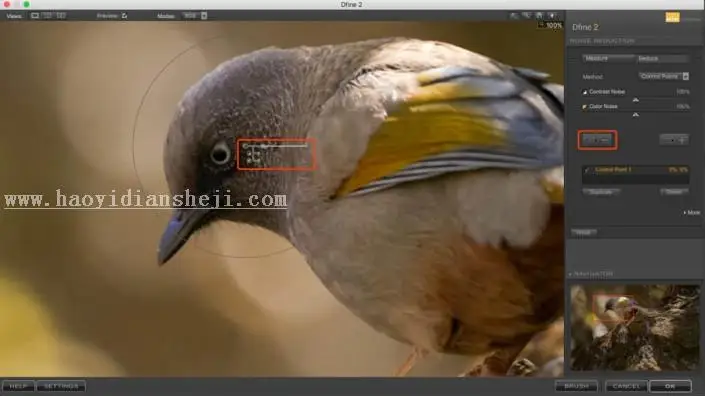The height and width of the screenshot is (396, 705).
Task: Toggle the Contrast Noise checkbox
Action: coord(585,92)
